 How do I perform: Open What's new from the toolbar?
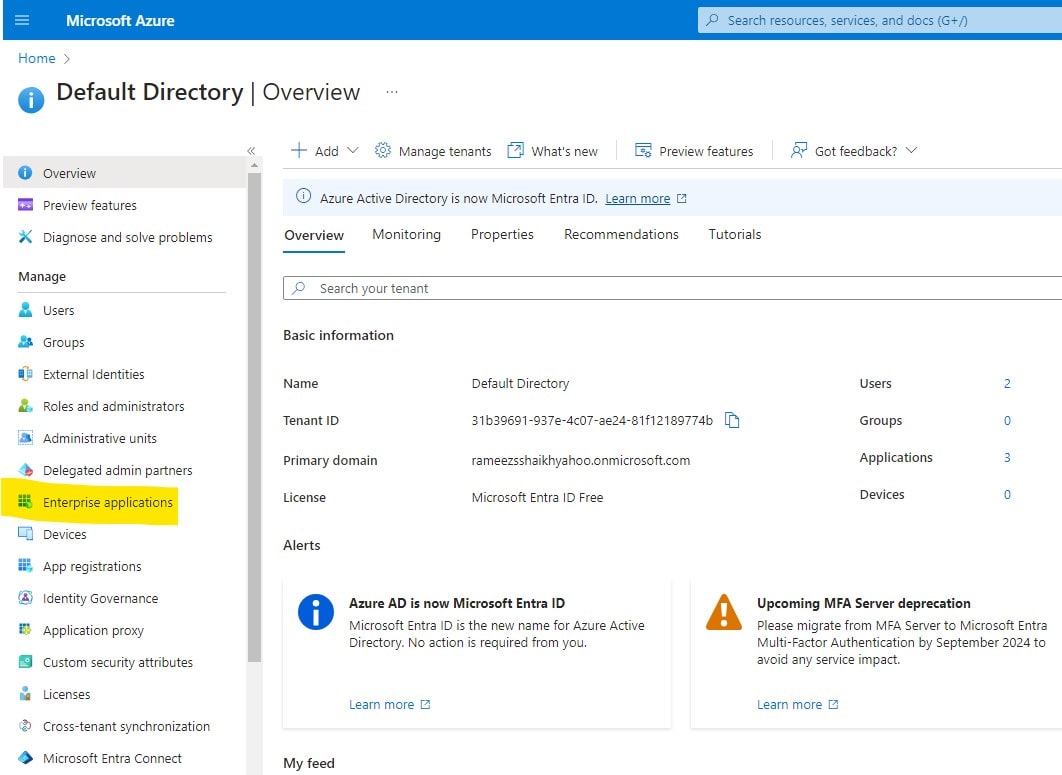pos(553,150)
